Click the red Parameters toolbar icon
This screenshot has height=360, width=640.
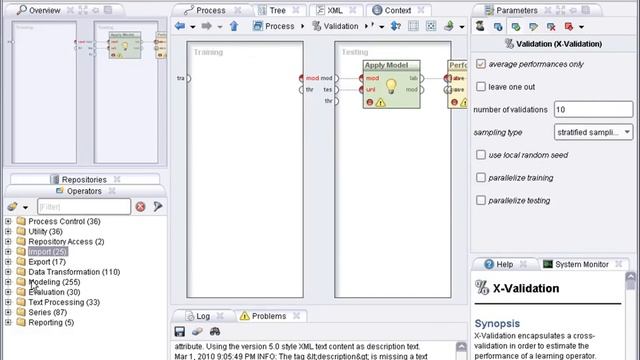pos(569,27)
